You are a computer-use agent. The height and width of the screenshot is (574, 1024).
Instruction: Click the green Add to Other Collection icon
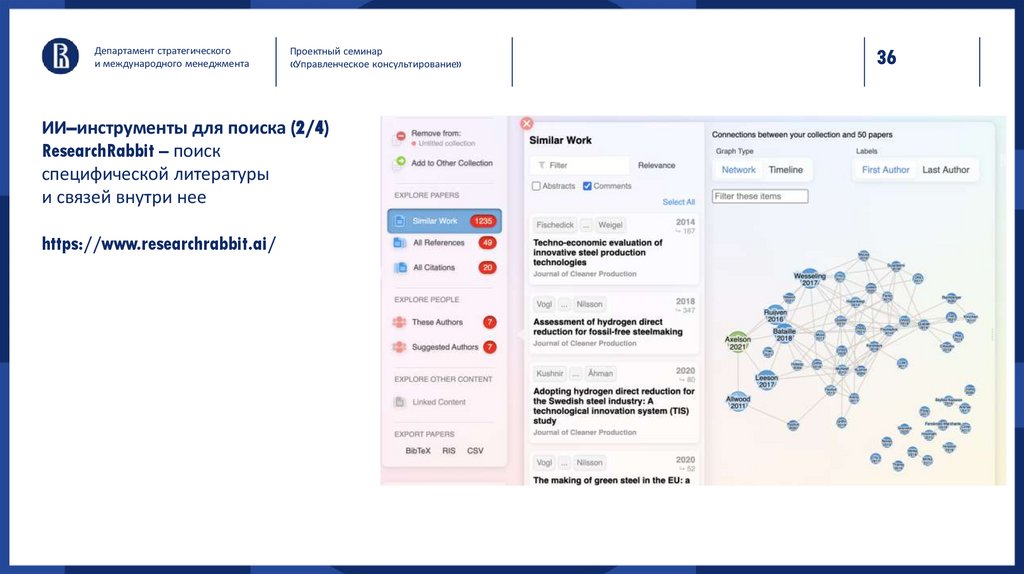(400, 162)
